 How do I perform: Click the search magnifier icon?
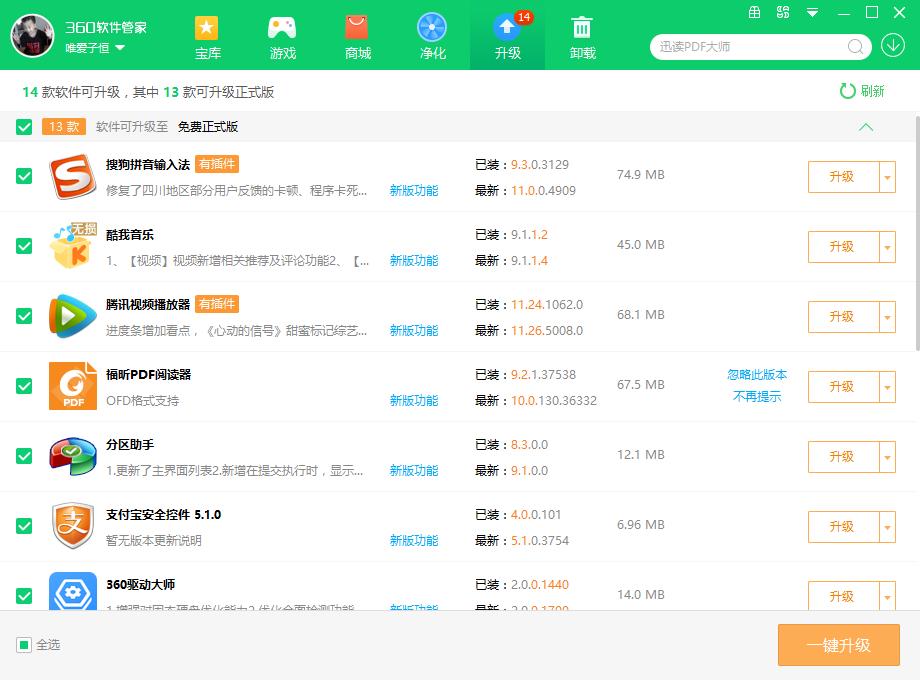(x=855, y=47)
